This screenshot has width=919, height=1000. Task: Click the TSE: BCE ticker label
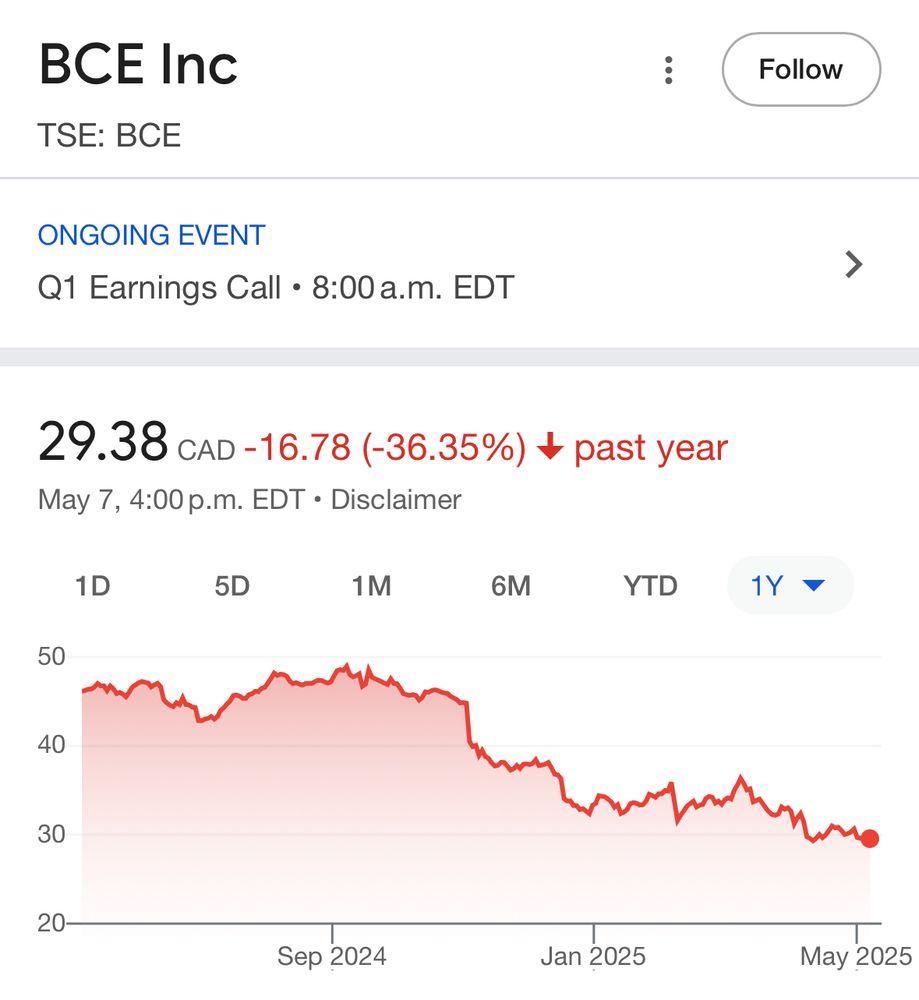tap(109, 135)
